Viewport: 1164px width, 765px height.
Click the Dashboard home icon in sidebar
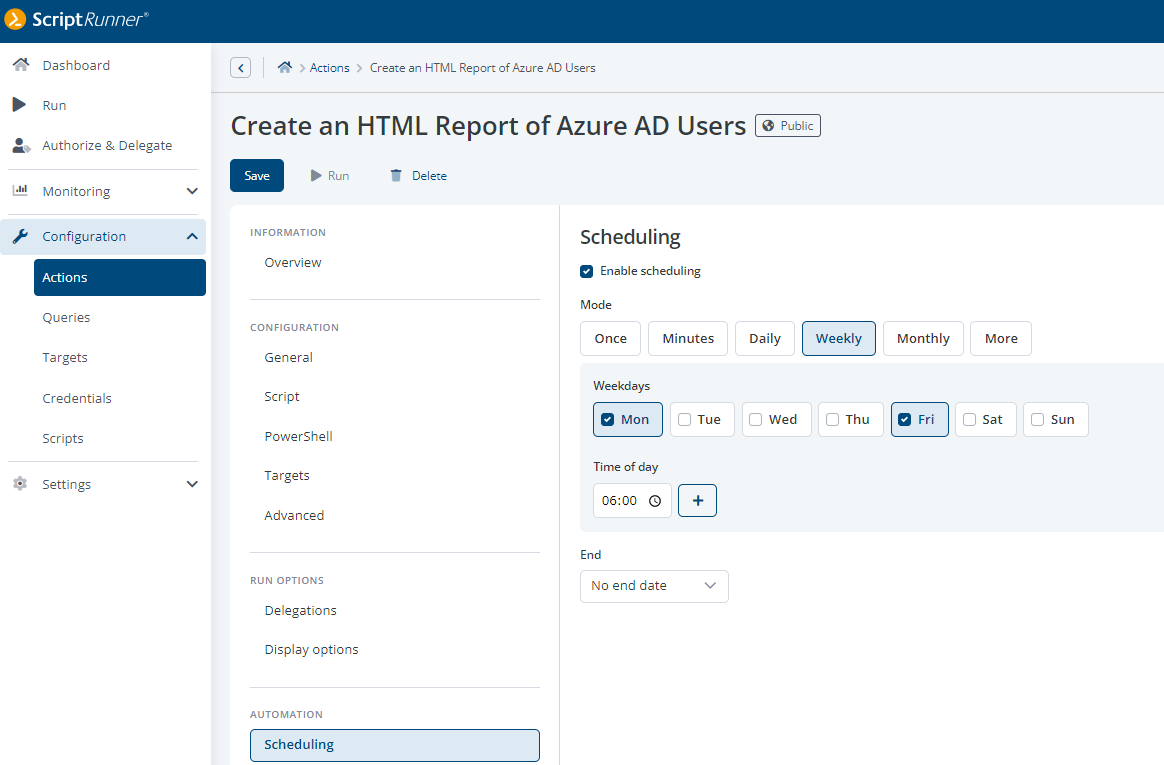[21, 65]
